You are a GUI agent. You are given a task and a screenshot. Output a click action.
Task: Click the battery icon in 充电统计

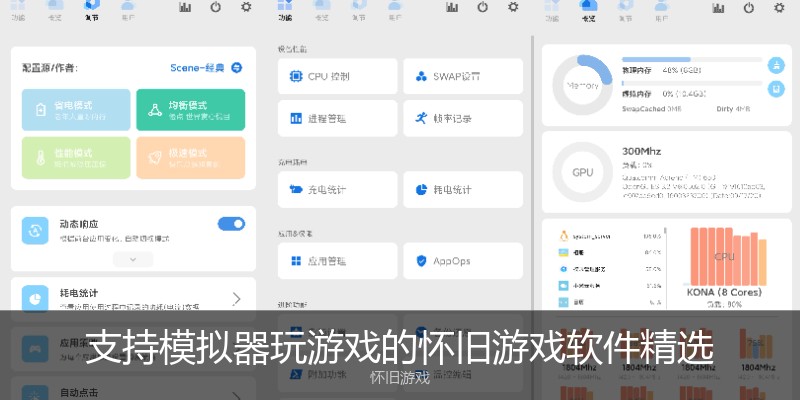tap(296, 190)
